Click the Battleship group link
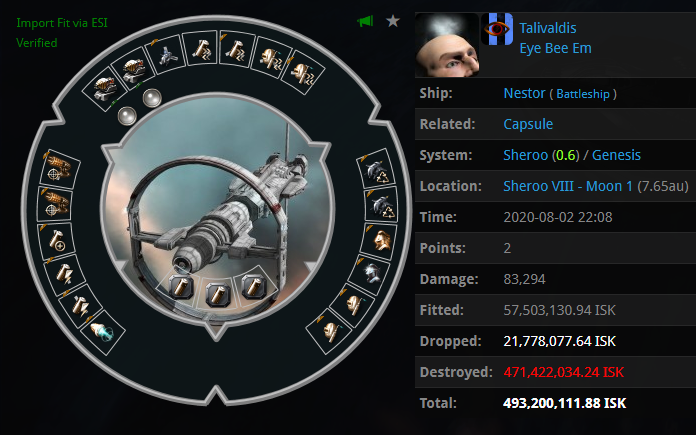Viewport: 696px width, 435px height. (583, 94)
